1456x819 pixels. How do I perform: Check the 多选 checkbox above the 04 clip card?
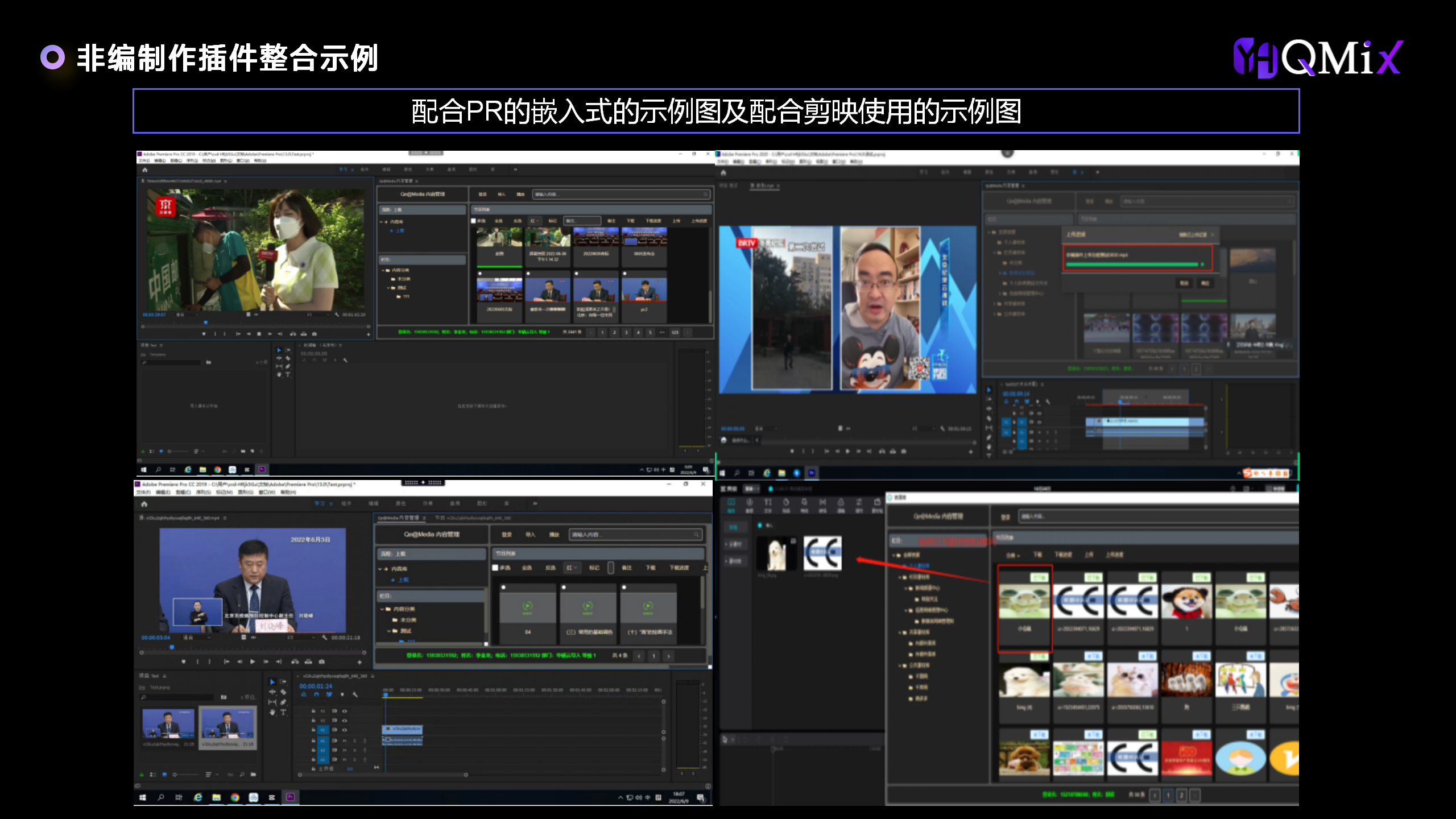[495, 568]
